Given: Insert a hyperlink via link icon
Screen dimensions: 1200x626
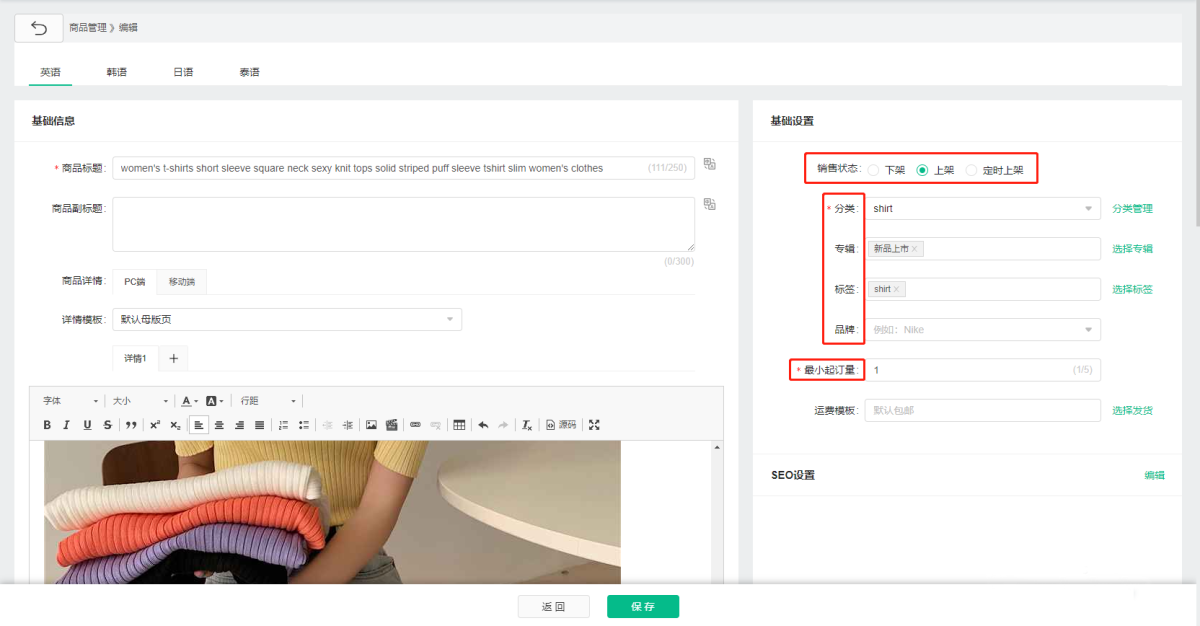Looking at the screenshot, I should pos(415,425).
